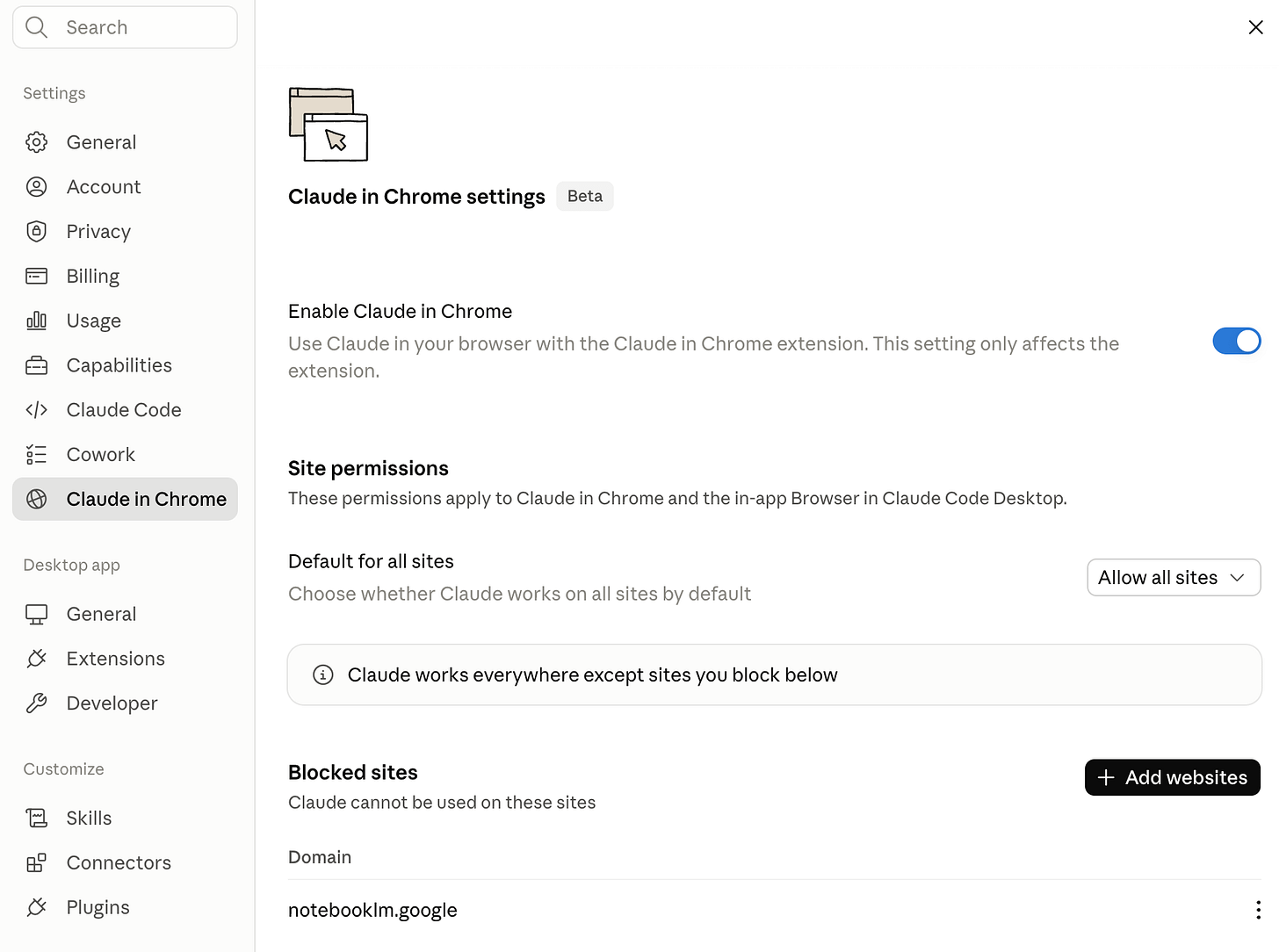This screenshot has height=952, width=1279.
Task: Select Claude in Chrome sidebar item
Action: pos(125,499)
